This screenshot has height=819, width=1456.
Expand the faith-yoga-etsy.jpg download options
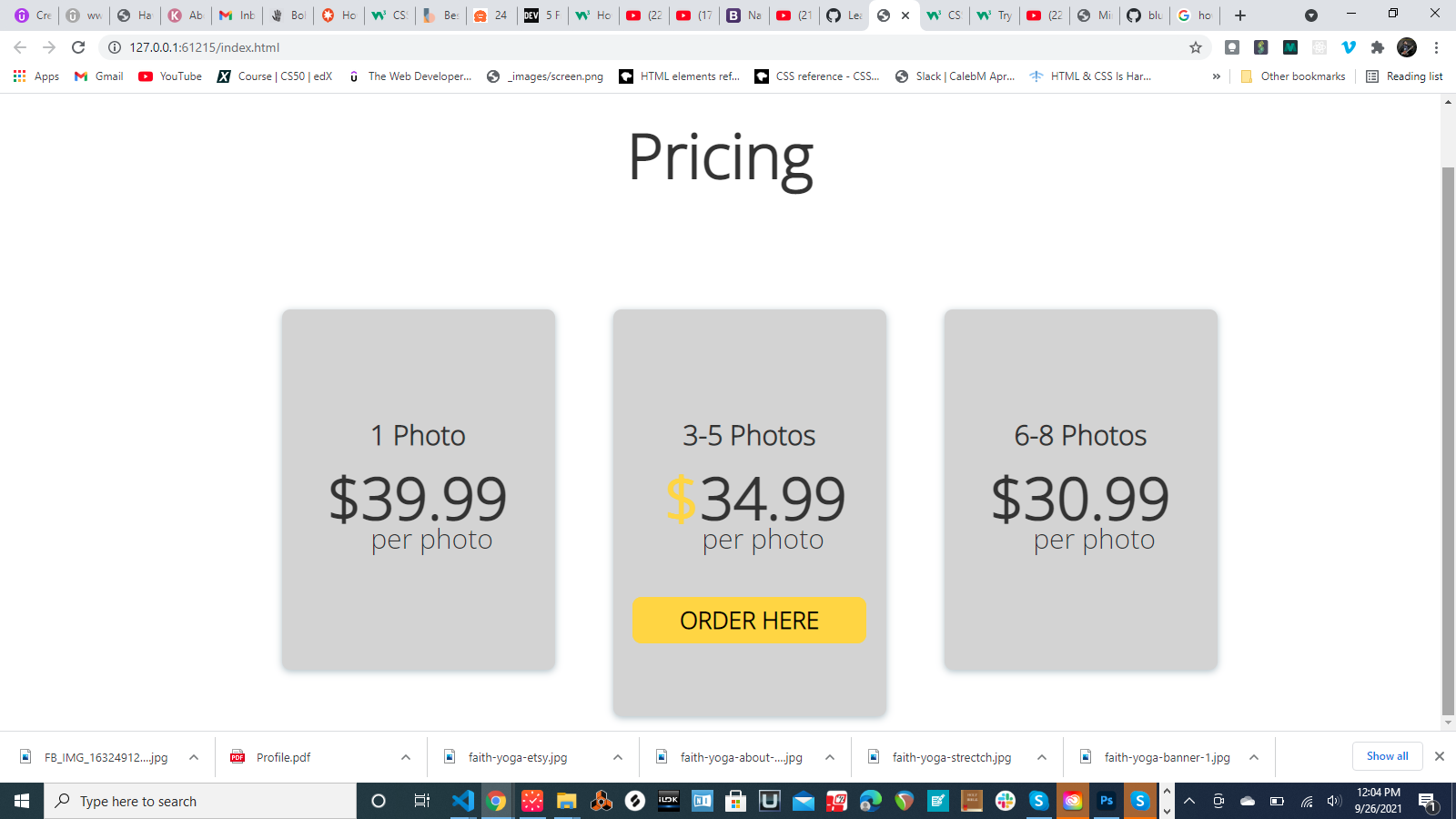[x=617, y=756]
